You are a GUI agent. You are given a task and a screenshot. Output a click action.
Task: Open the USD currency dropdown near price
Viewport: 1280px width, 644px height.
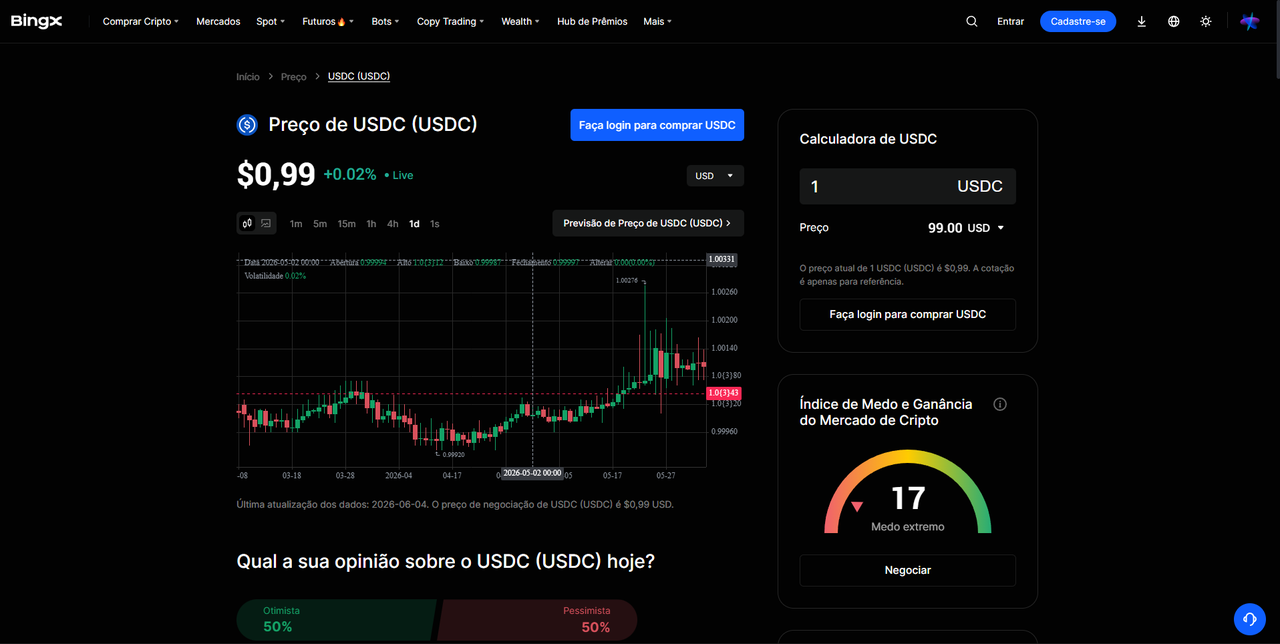click(x=715, y=176)
